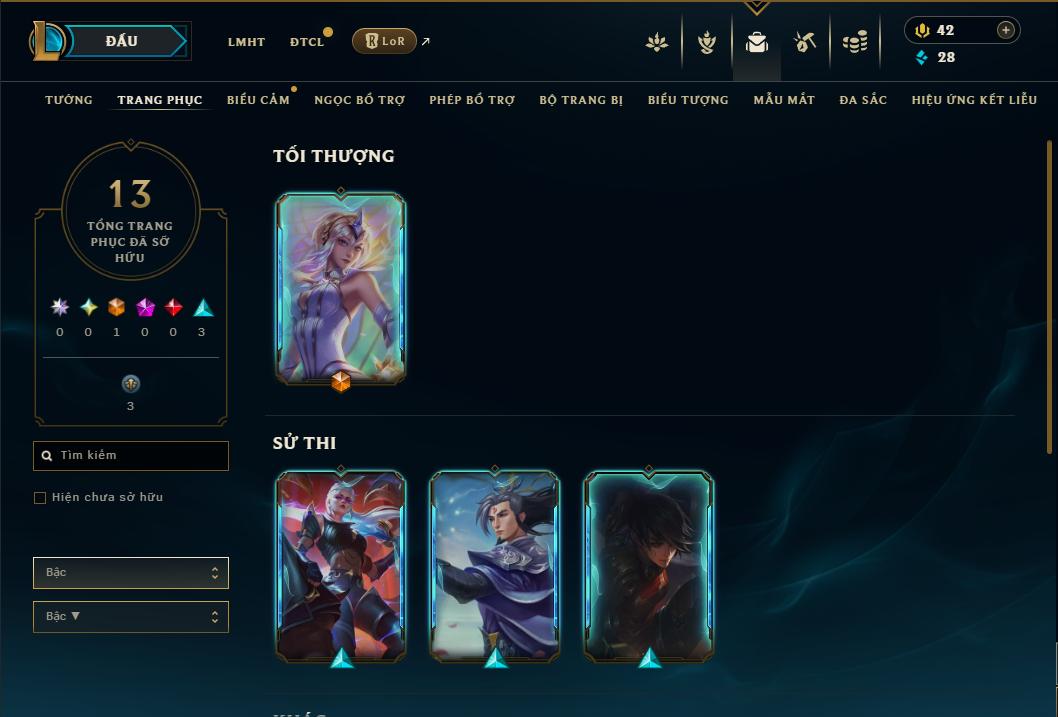Switch to the ĐA SẮC tab
Image resolution: width=1058 pixels, height=717 pixels.
tap(863, 100)
